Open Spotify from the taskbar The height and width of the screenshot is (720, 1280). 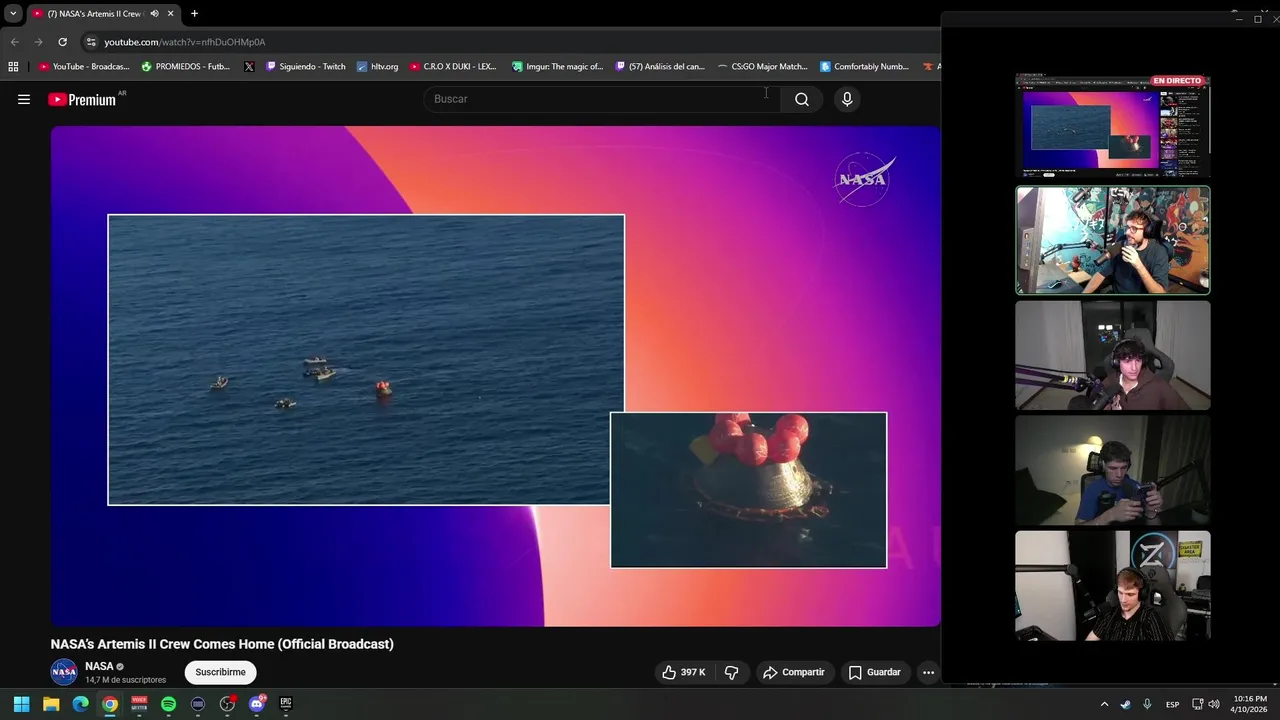pos(168,704)
